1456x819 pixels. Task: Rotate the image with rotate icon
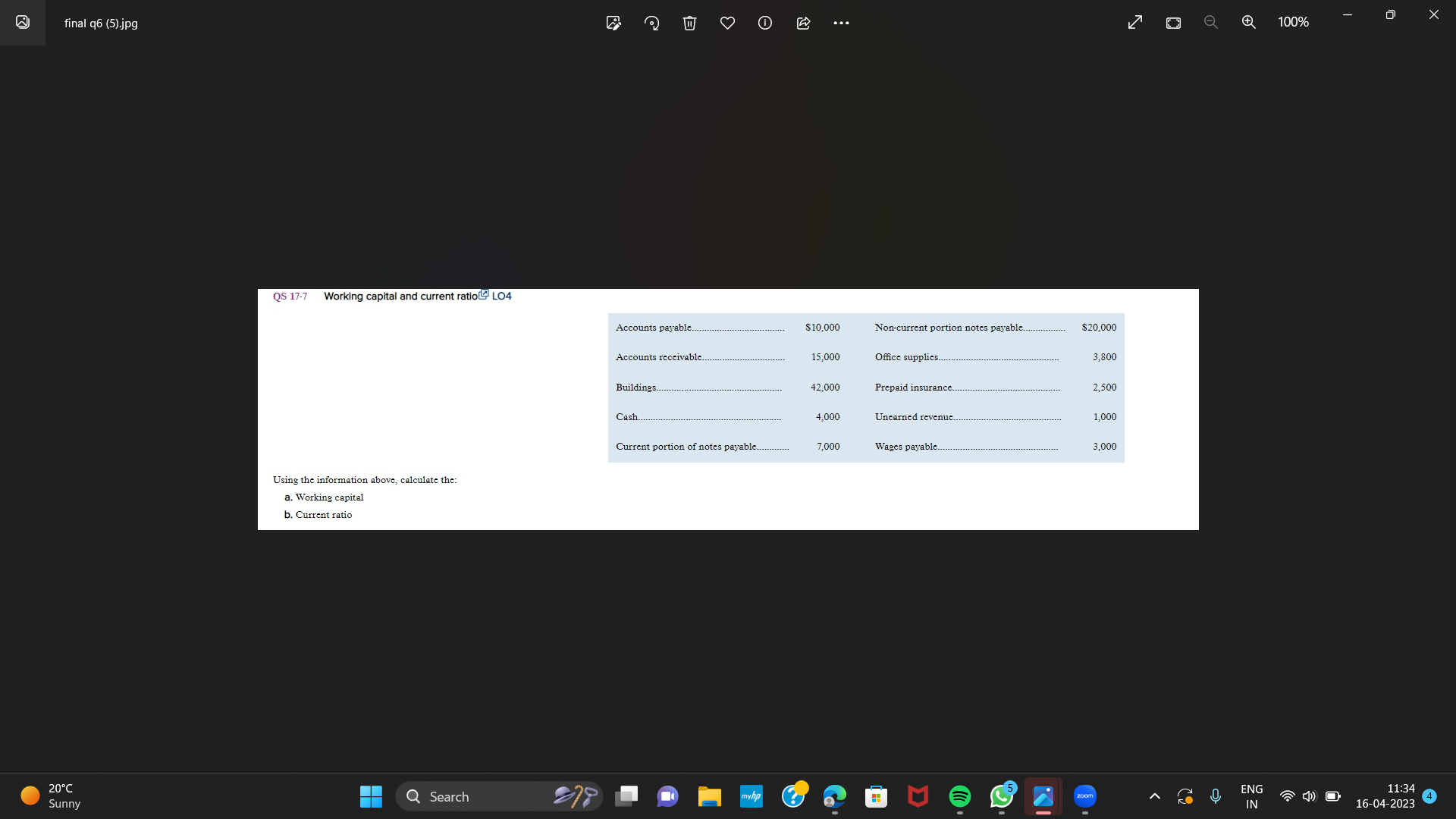(651, 23)
